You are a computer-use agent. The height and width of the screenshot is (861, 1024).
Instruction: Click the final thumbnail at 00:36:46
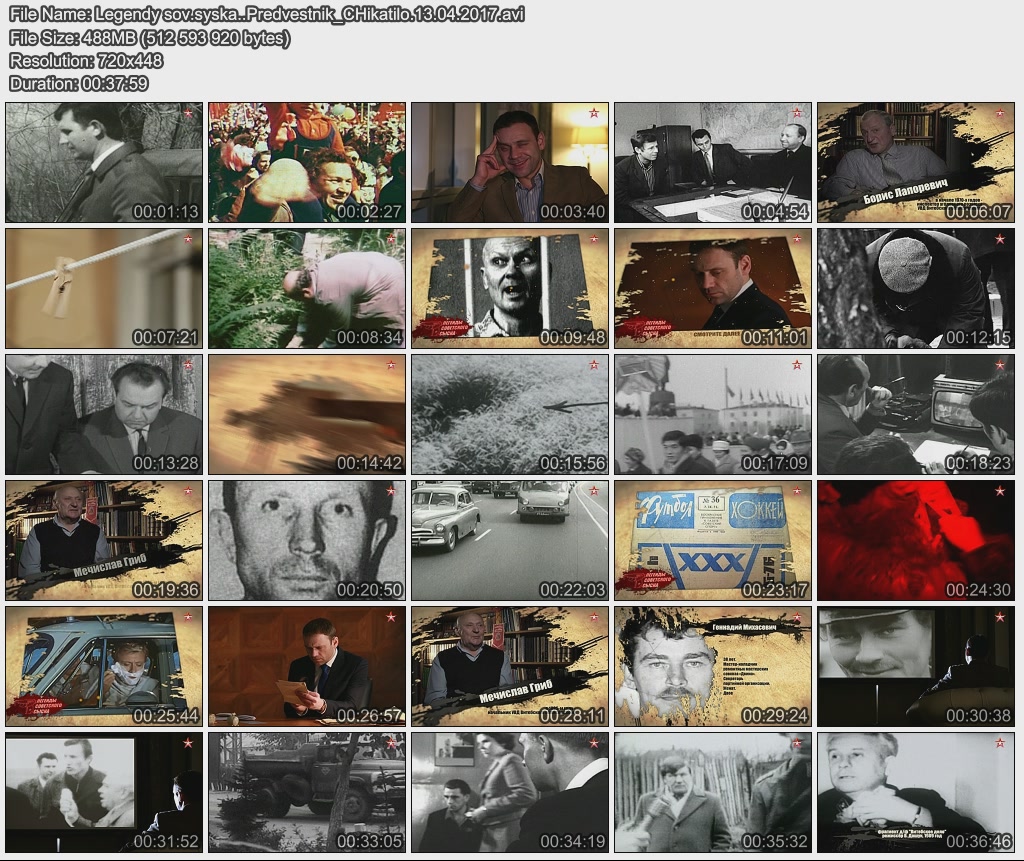(915, 792)
